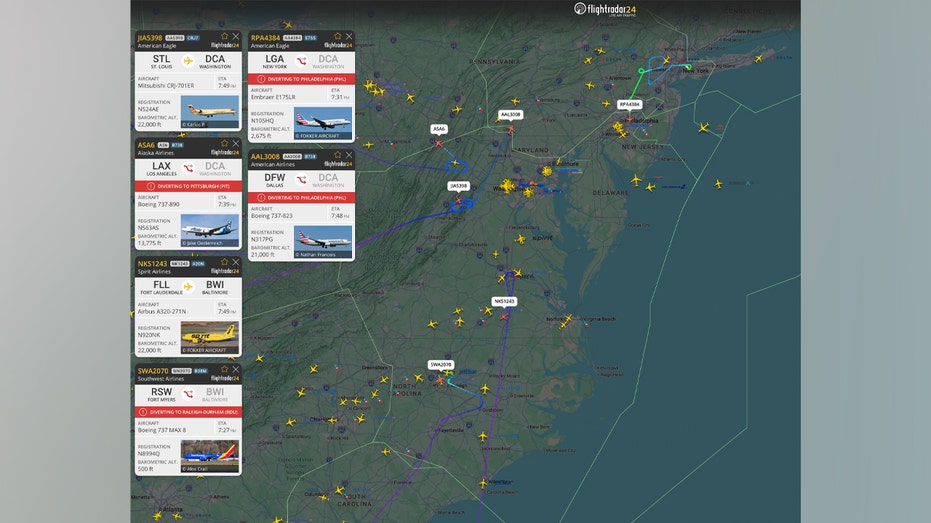Select the SWA2070 marker in North Carolina
931x523 pixels.
pyautogui.click(x=441, y=365)
